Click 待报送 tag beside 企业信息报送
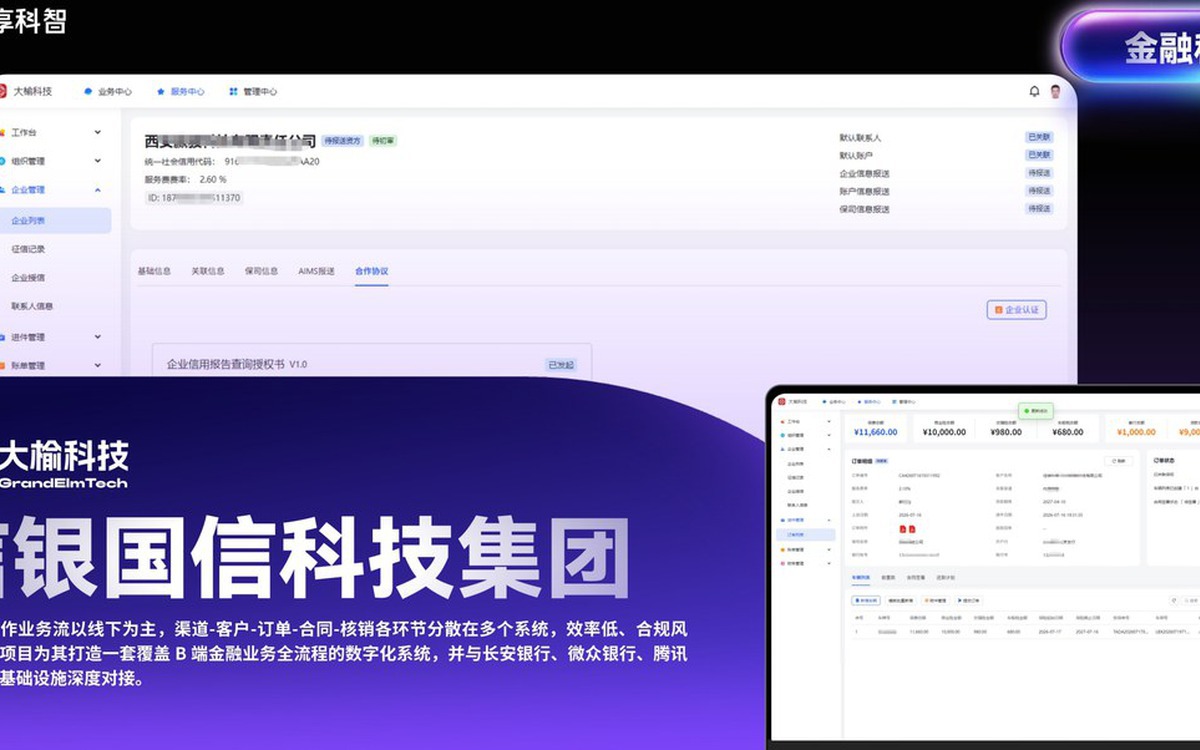1200x750 pixels. (1039, 173)
